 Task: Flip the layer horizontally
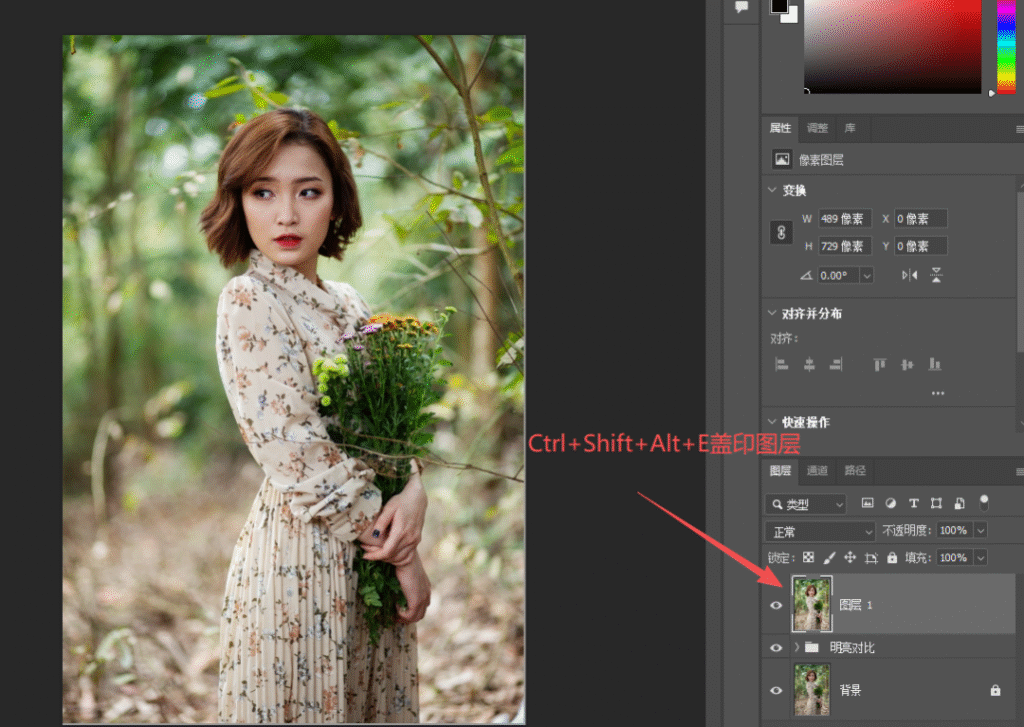[x=909, y=276]
